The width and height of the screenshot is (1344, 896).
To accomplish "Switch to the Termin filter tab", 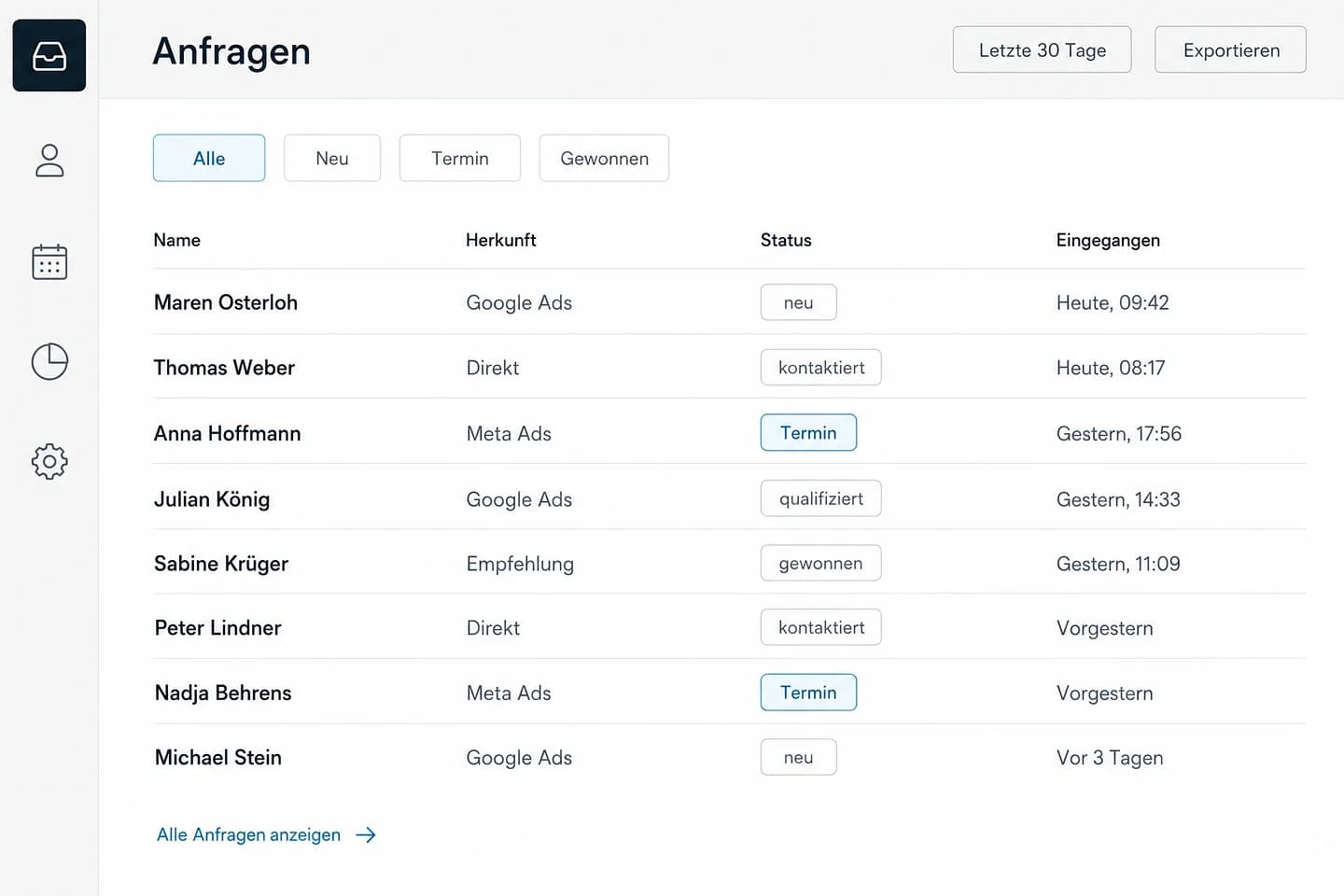I will 460,158.
